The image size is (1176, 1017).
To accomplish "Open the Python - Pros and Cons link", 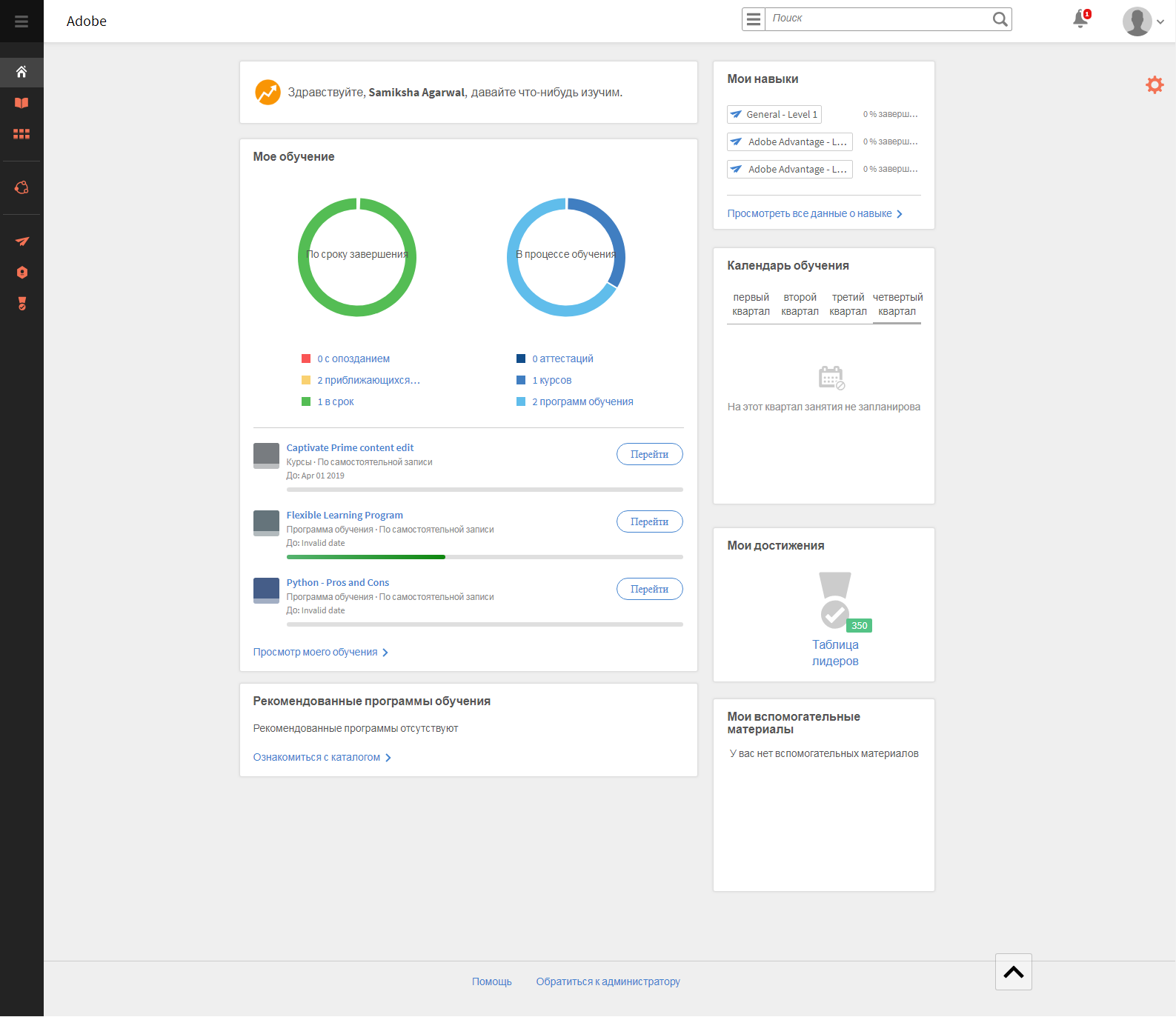I will [338, 582].
